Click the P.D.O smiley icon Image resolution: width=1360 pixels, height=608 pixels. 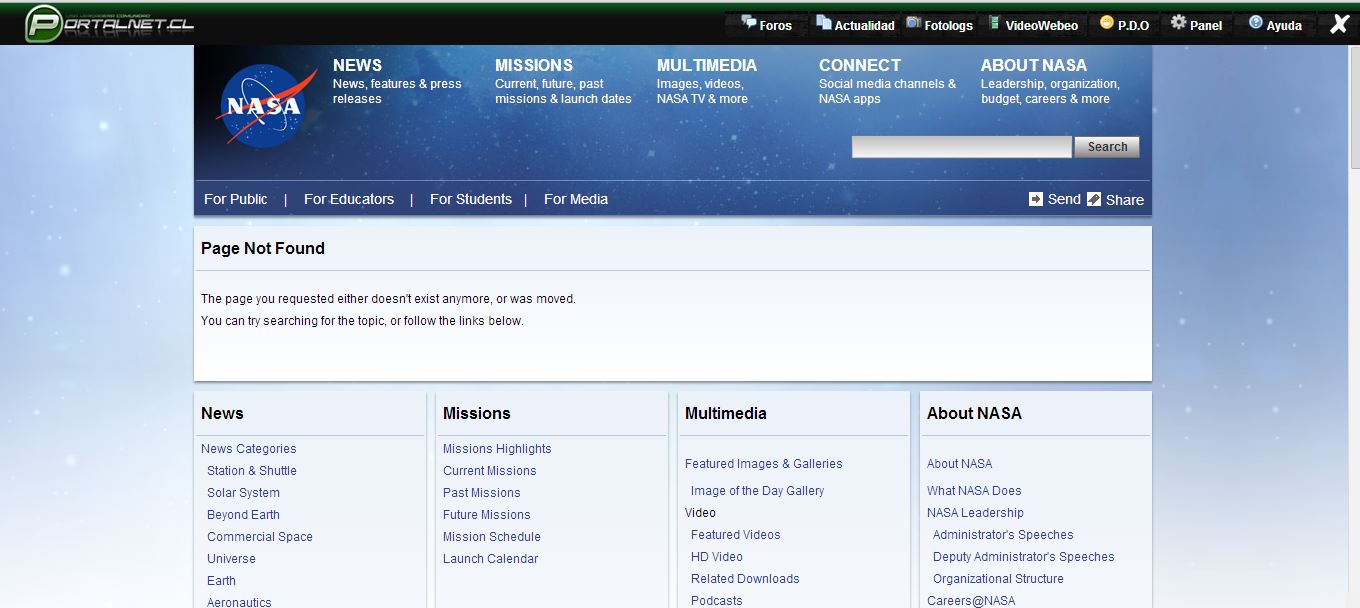(1106, 22)
